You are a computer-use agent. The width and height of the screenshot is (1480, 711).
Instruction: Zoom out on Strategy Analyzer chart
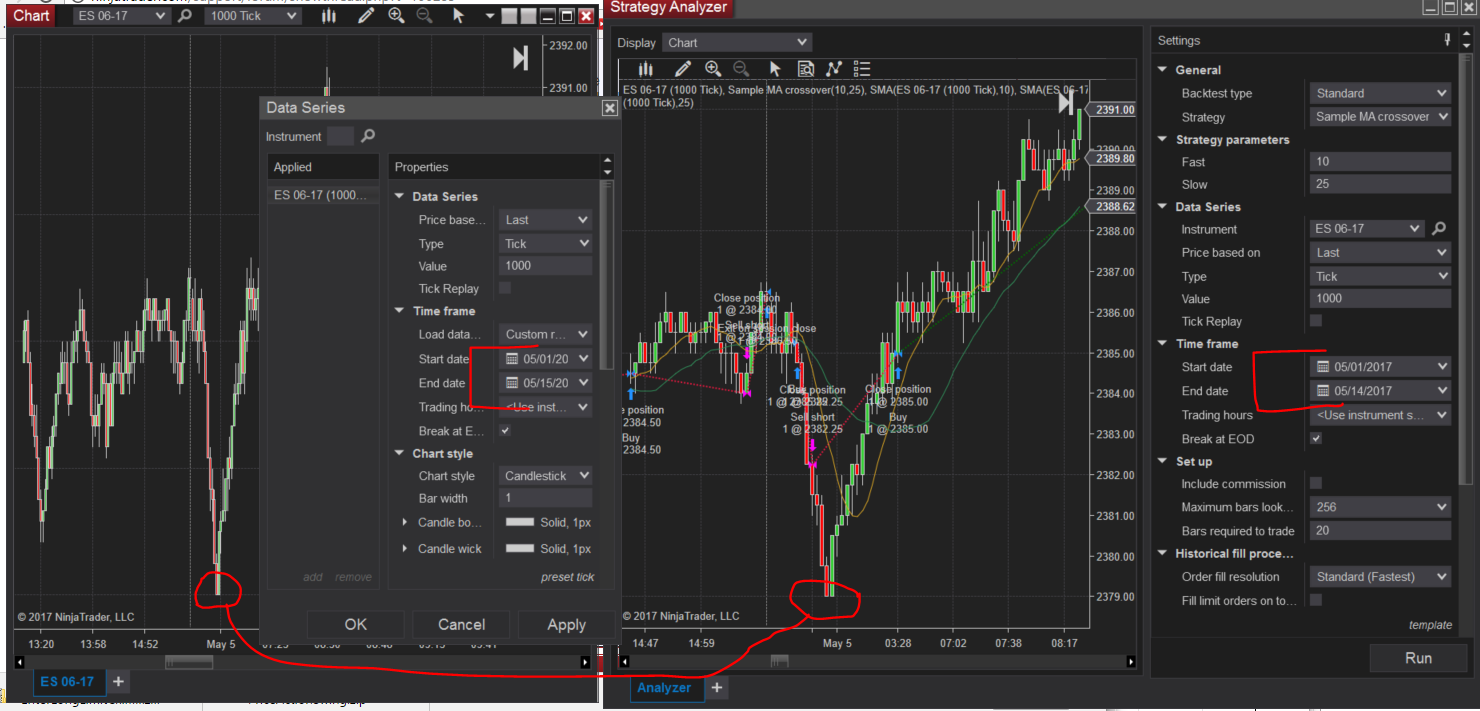pos(741,69)
